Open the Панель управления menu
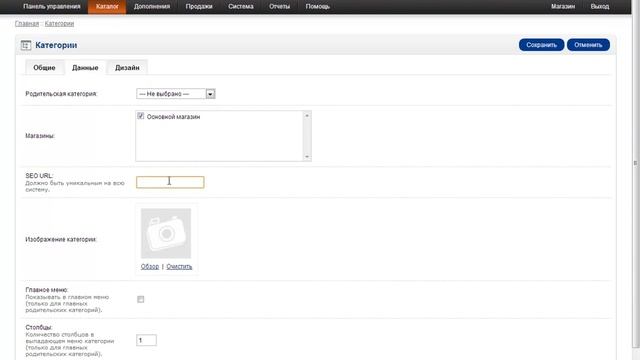Viewport: 640px width, 360px height. (x=52, y=7)
